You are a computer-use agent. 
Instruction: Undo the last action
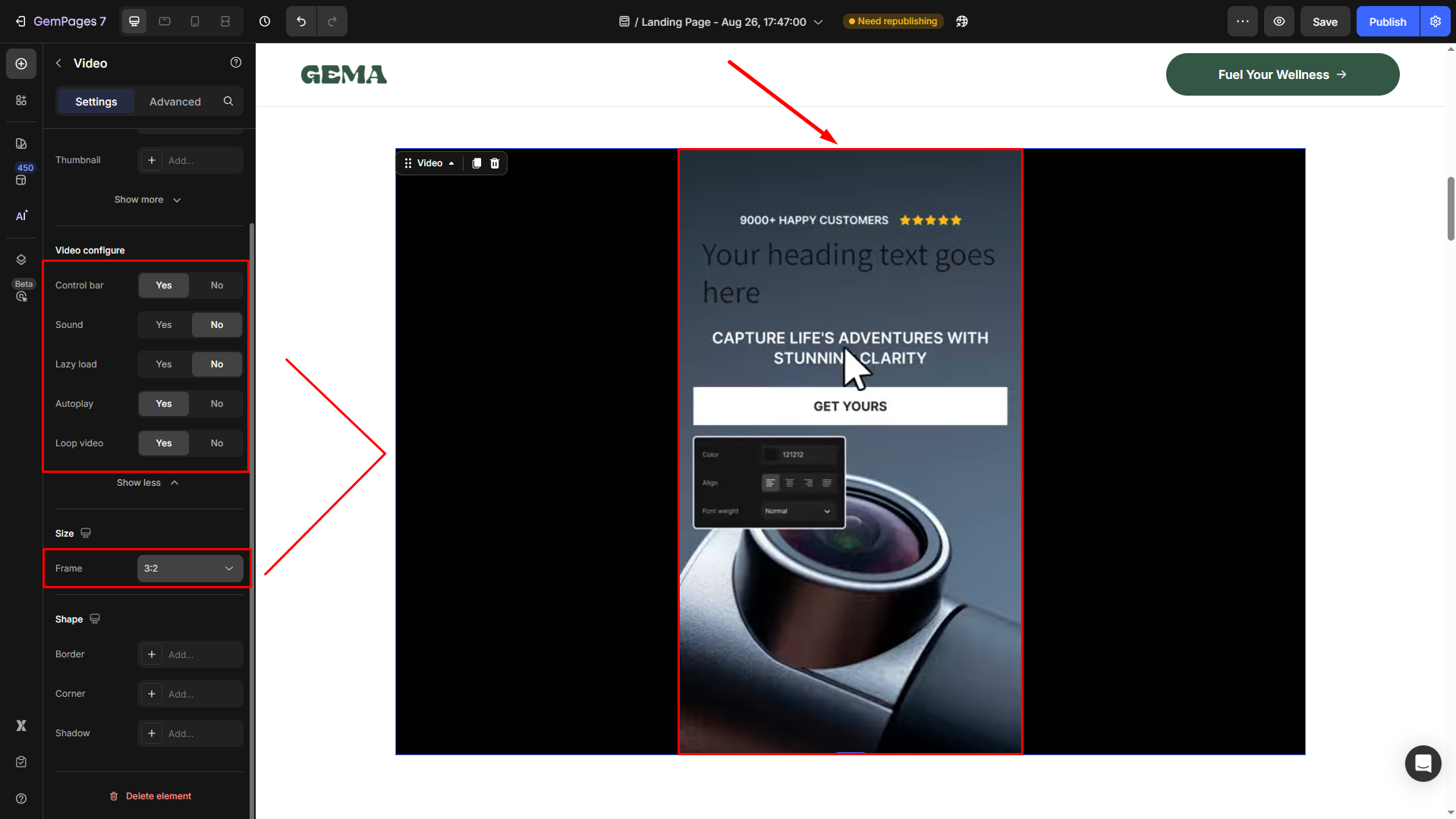point(301,21)
